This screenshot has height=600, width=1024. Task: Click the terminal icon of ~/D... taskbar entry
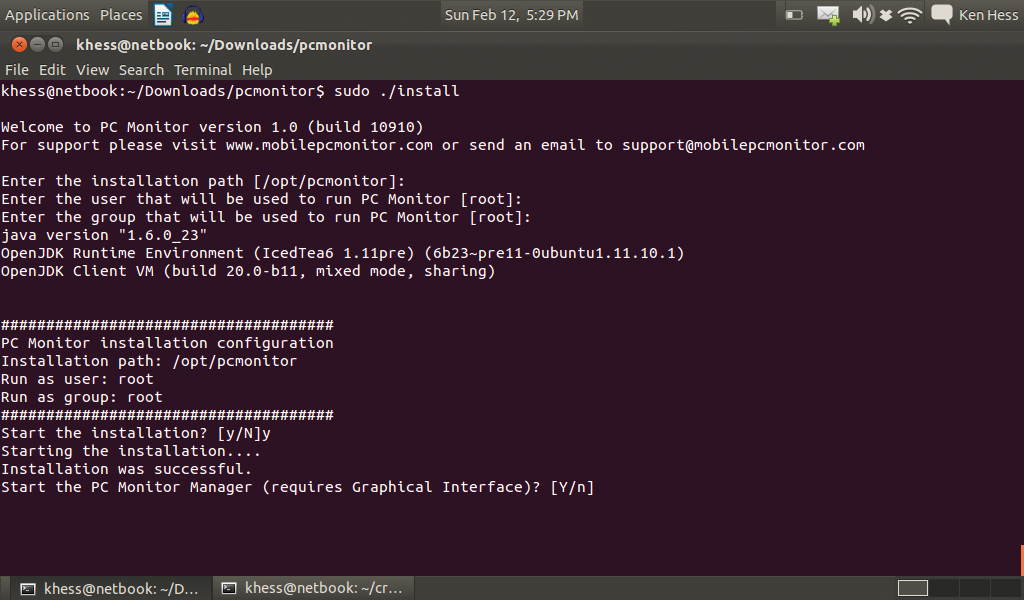(x=27, y=589)
